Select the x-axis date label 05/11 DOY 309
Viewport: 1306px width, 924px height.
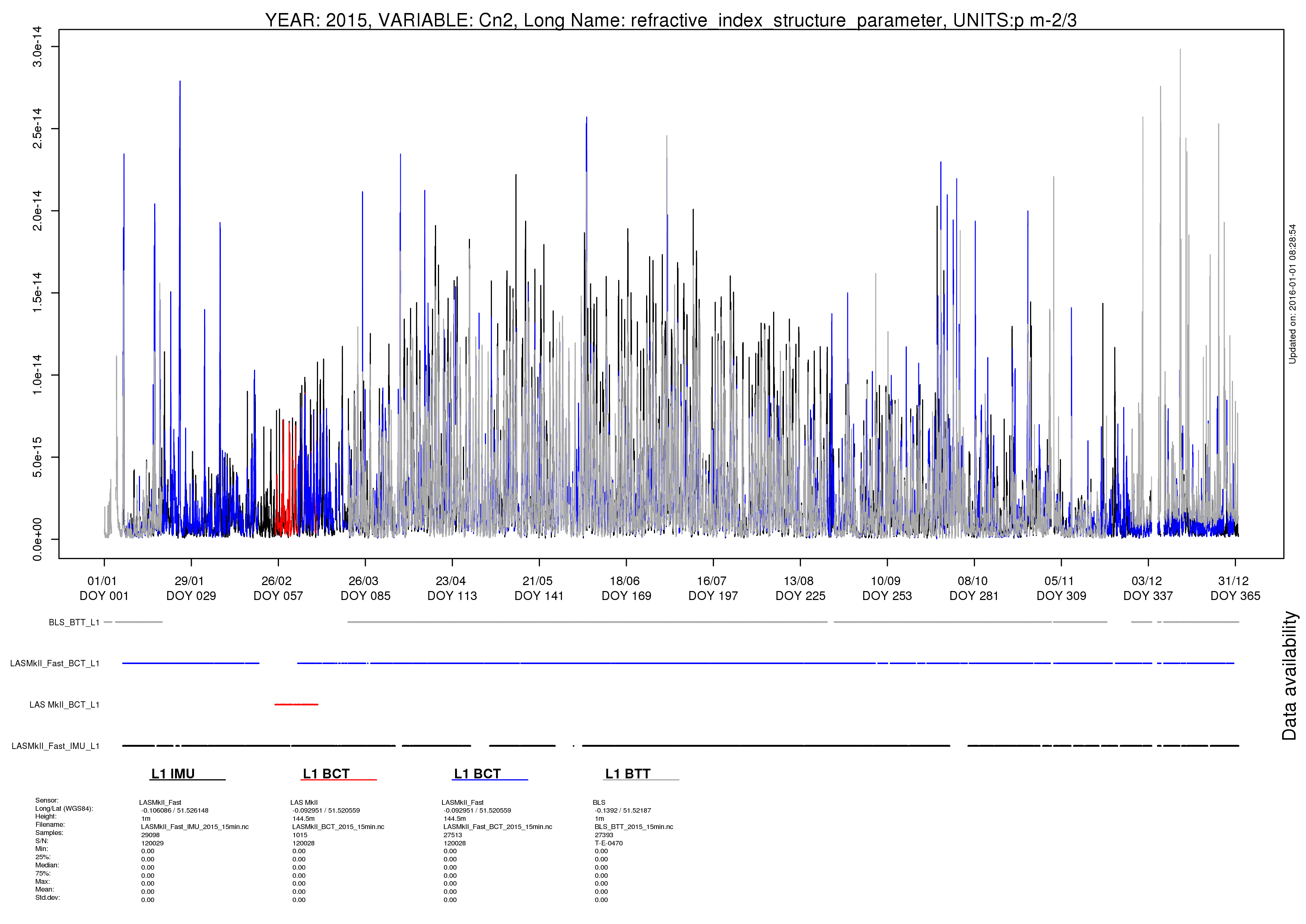[1061, 588]
